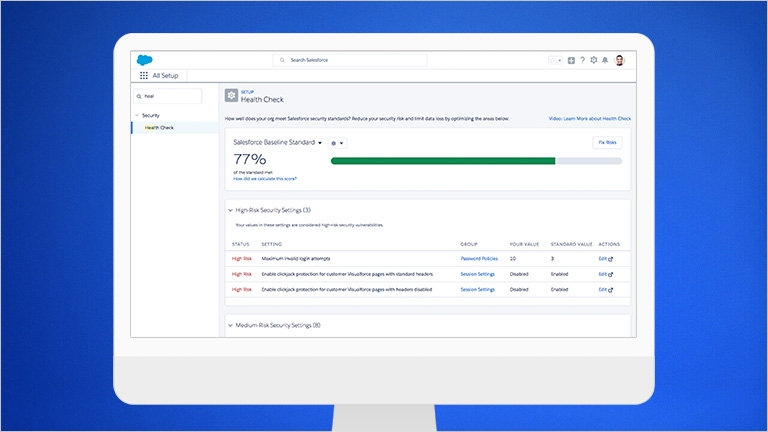Collapse the High-Risk Security Settings section
Screen dimensions: 768x432
[230, 211]
